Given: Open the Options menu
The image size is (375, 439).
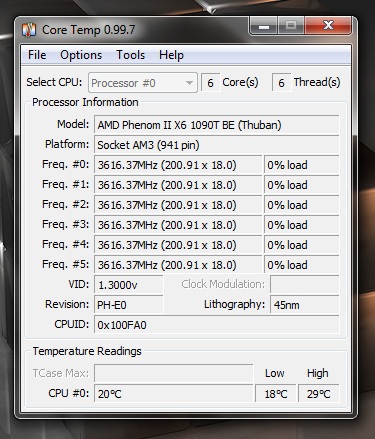Looking at the screenshot, I should pyautogui.click(x=81, y=55).
